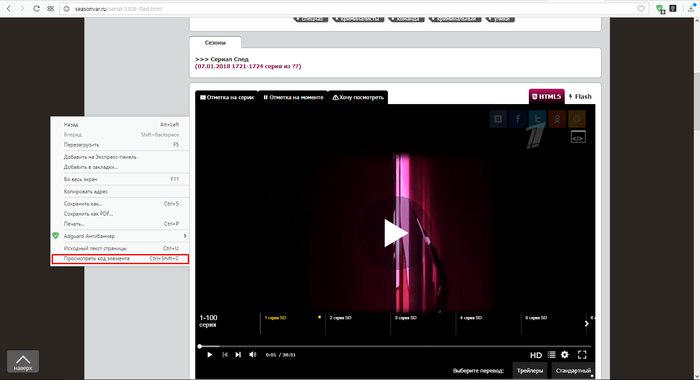Choose Сохранить как... in context menu
The height and width of the screenshot is (380, 700).
pyautogui.click(x=121, y=204)
